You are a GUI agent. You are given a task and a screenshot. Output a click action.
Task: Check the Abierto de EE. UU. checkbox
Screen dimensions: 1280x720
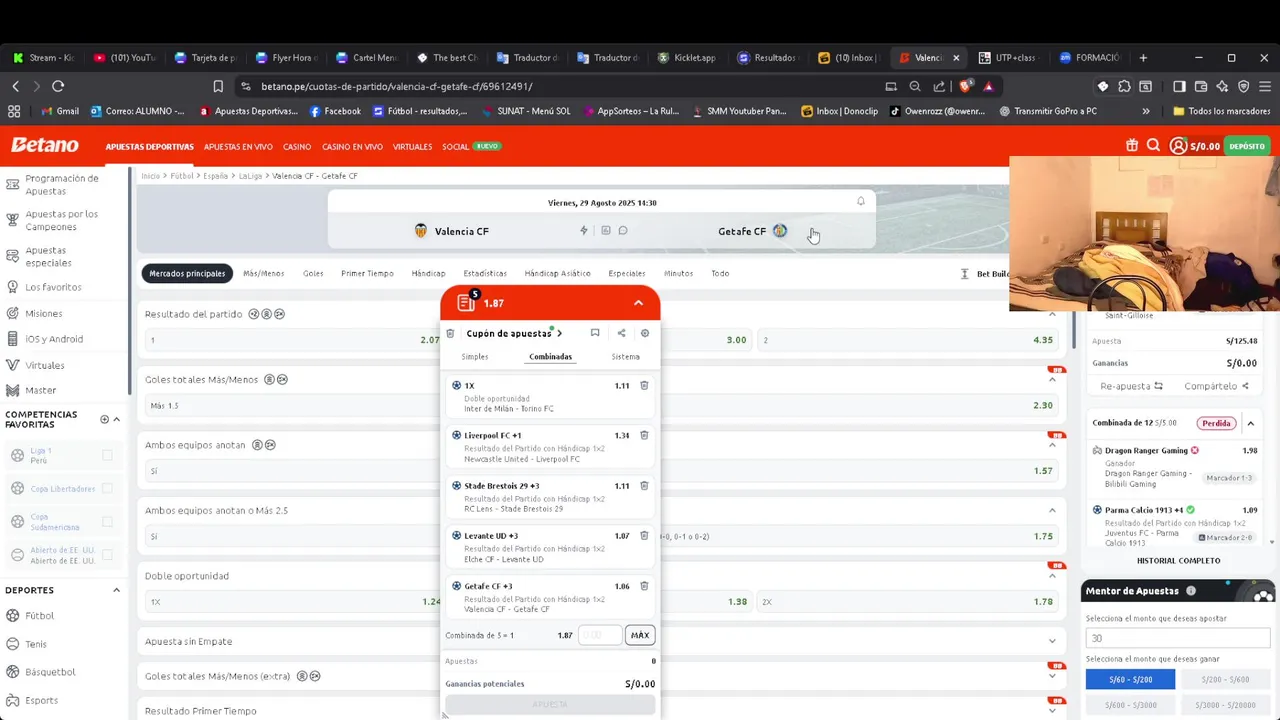click(x=107, y=555)
